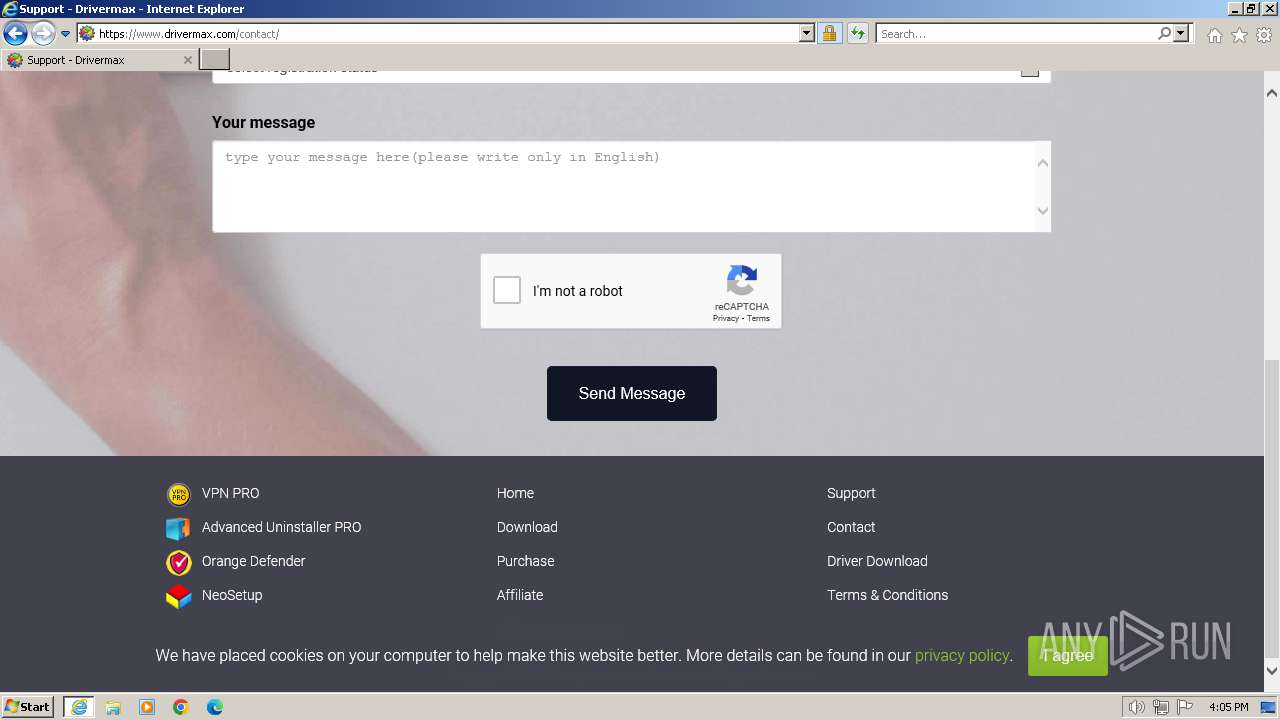The width and height of the screenshot is (1280, 720).
Task: Click the browser Forward arrow button
Action: pos(43,34)
